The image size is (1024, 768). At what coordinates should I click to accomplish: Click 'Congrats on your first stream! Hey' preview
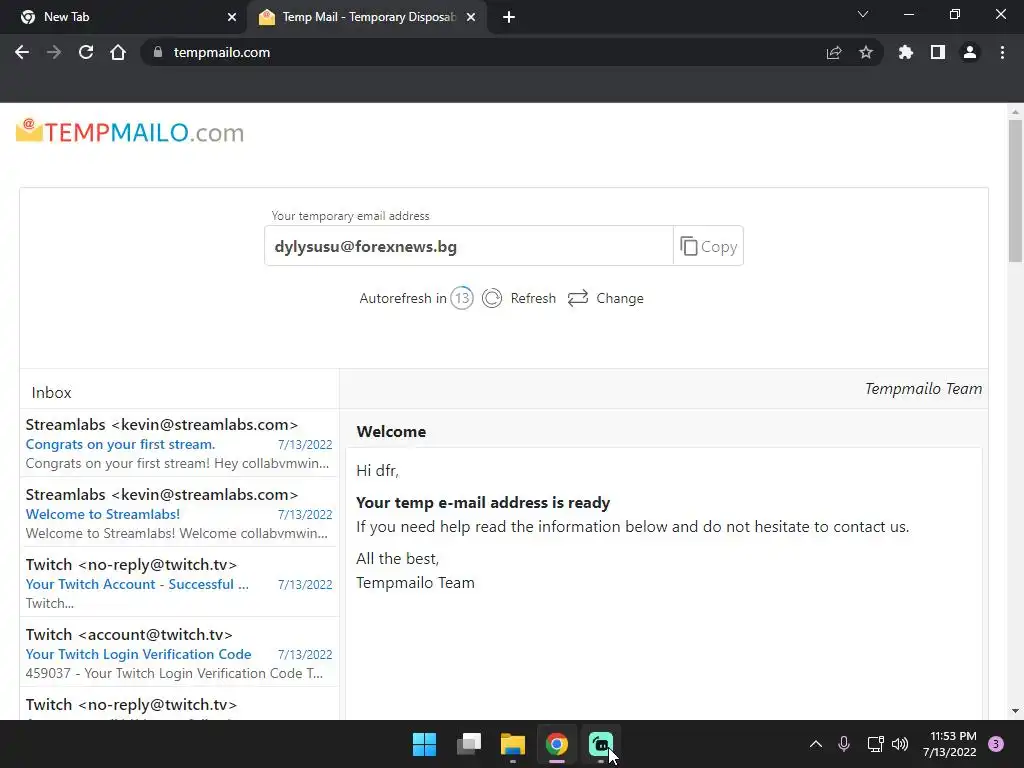click(177, 463)
